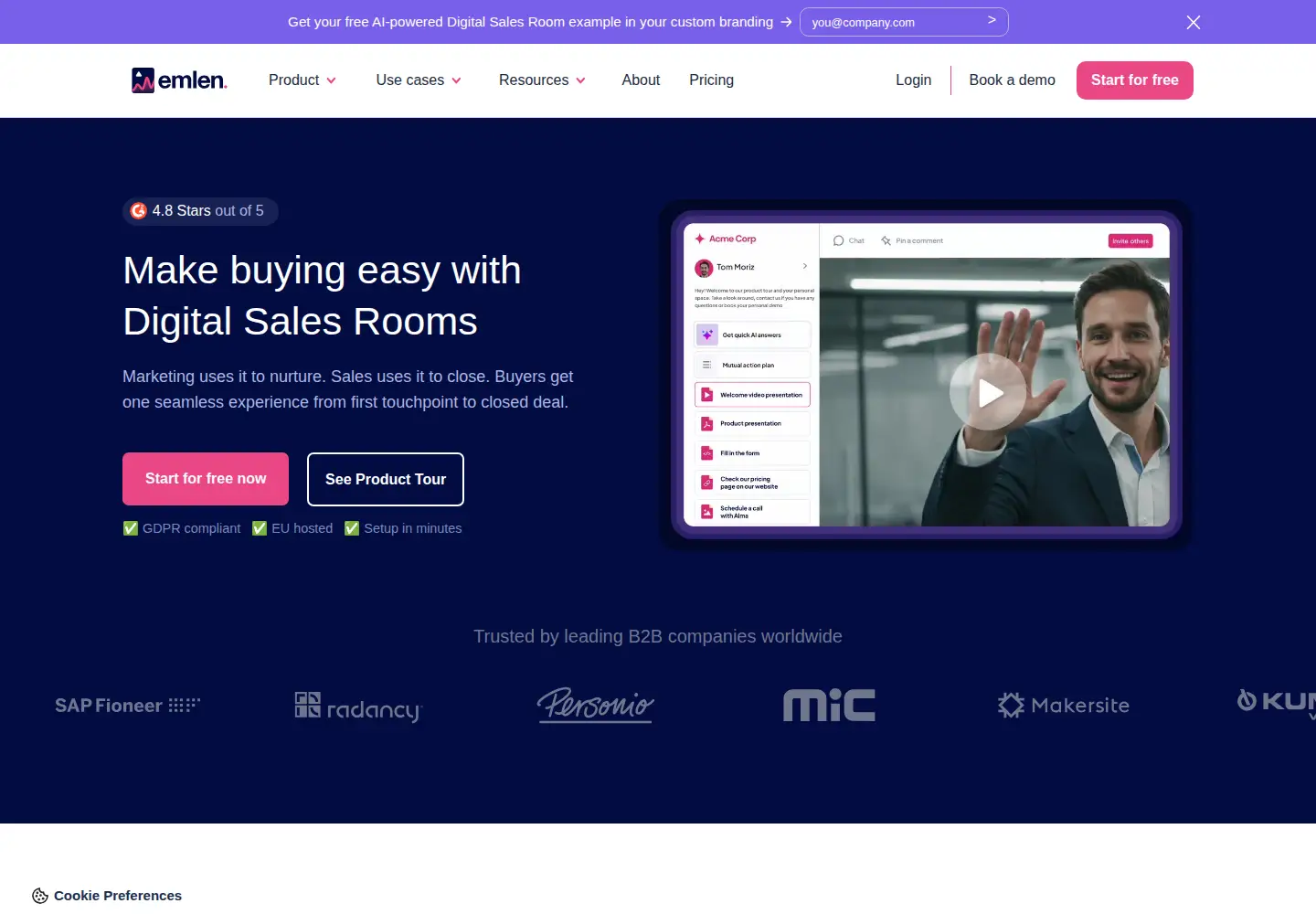This screenshot has height=914, width=1316.
Task: Click the MIC logo
Action: coord(829,705)
